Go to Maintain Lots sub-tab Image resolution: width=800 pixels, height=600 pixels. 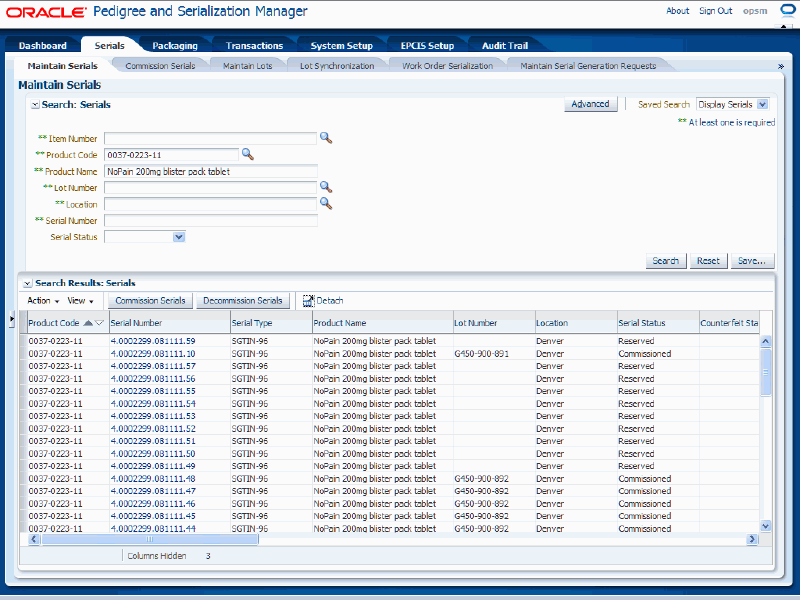247,66
